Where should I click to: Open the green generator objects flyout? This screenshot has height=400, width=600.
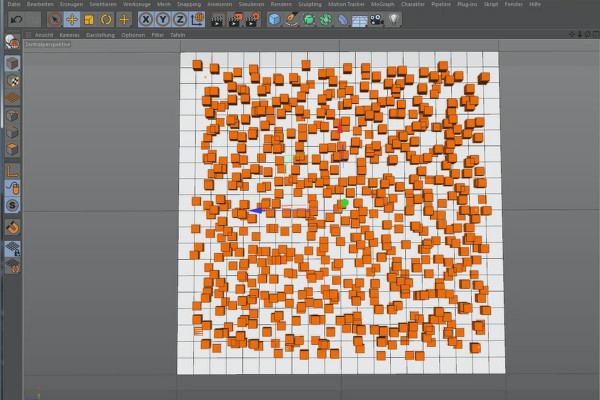[309, 20]
